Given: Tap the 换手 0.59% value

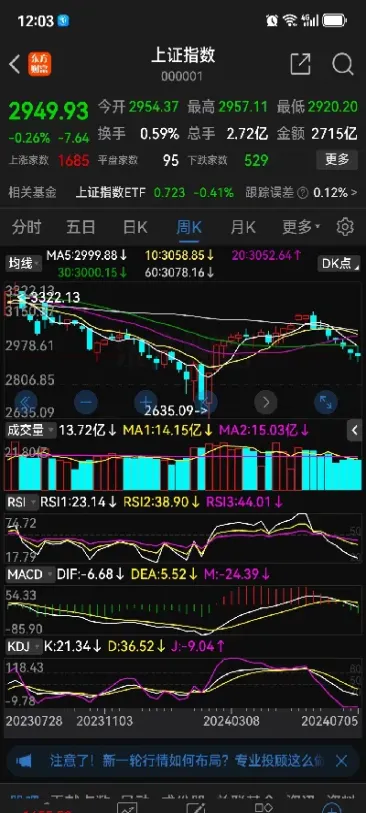Looking at the screenshot, I should tap(159, 134).
